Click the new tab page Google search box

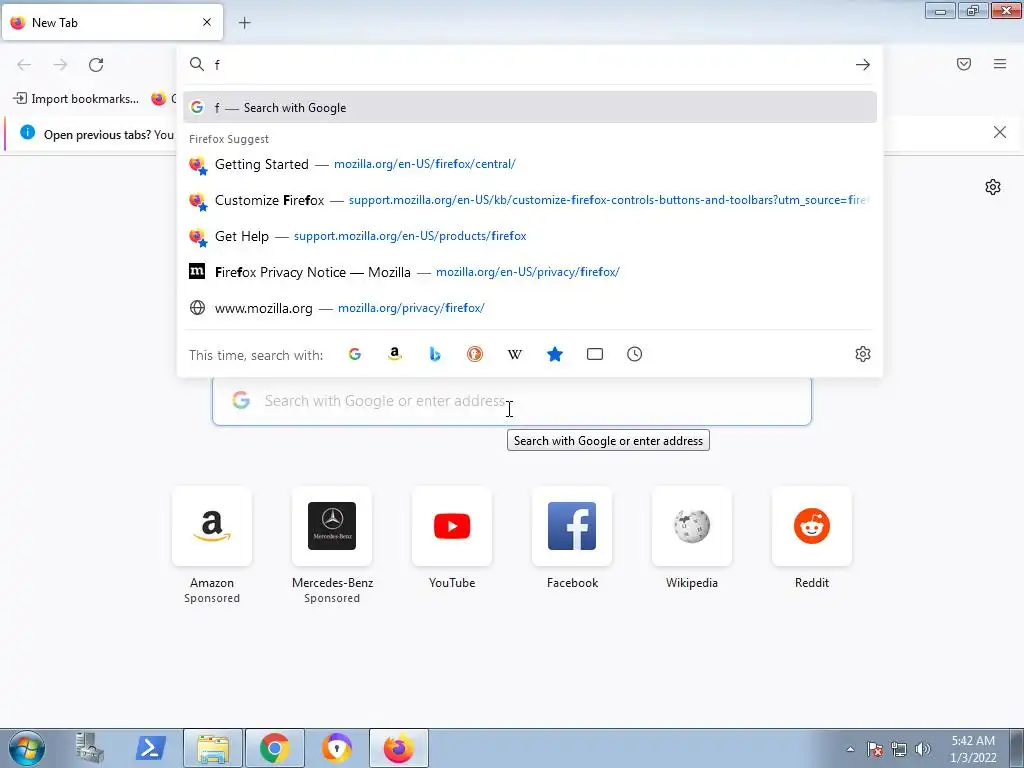pyautogui.click(x=511, y=401)
